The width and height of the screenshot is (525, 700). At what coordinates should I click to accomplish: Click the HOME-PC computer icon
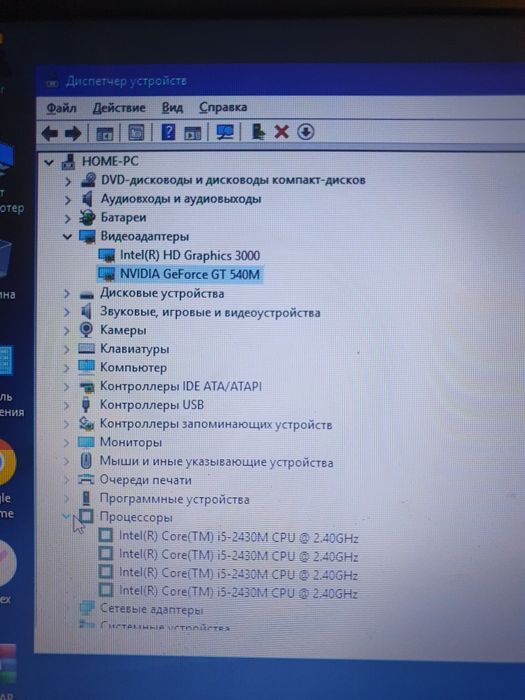click(68, 162)
